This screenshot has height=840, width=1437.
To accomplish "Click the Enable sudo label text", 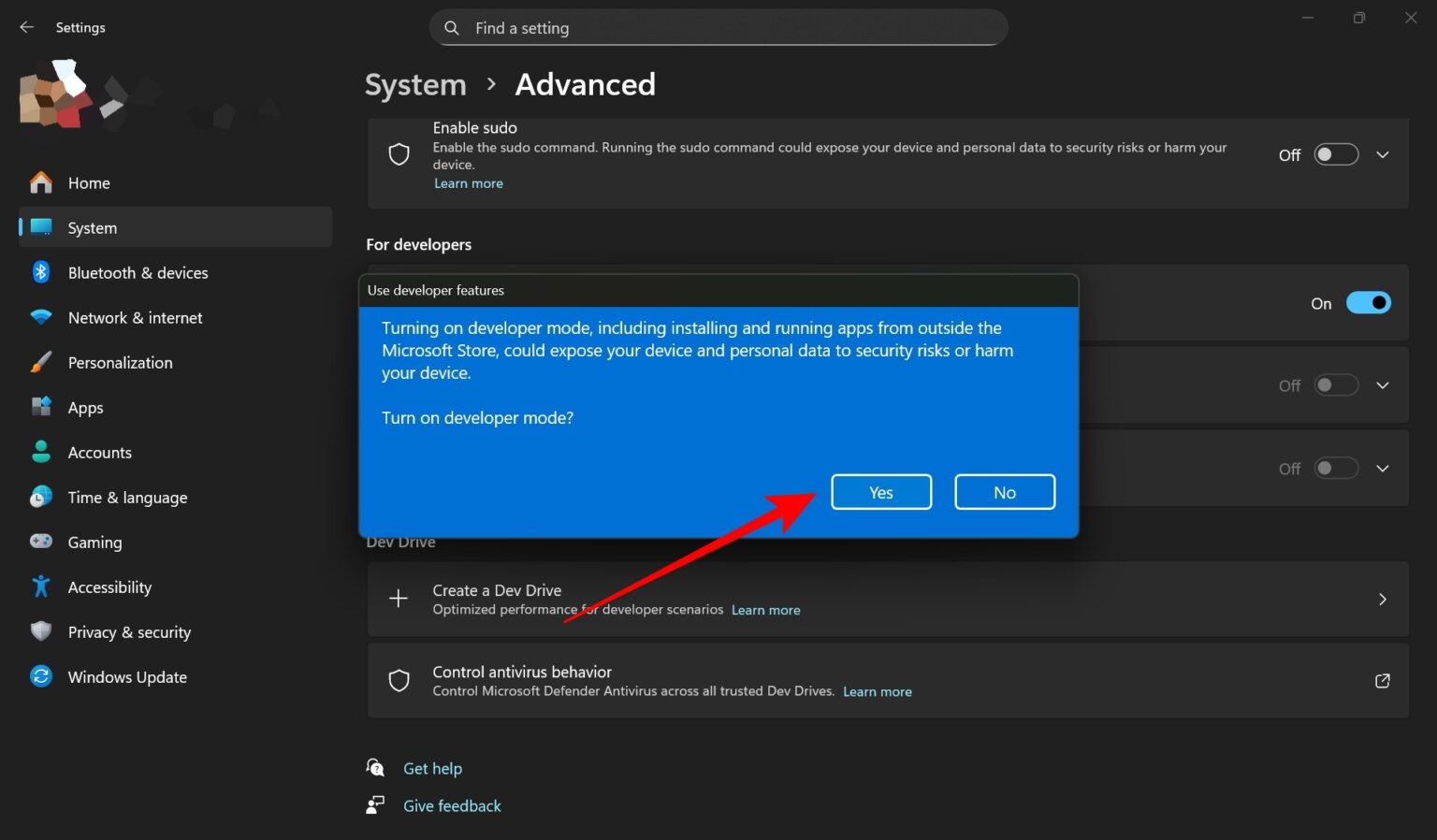I will tap(474, 127).
